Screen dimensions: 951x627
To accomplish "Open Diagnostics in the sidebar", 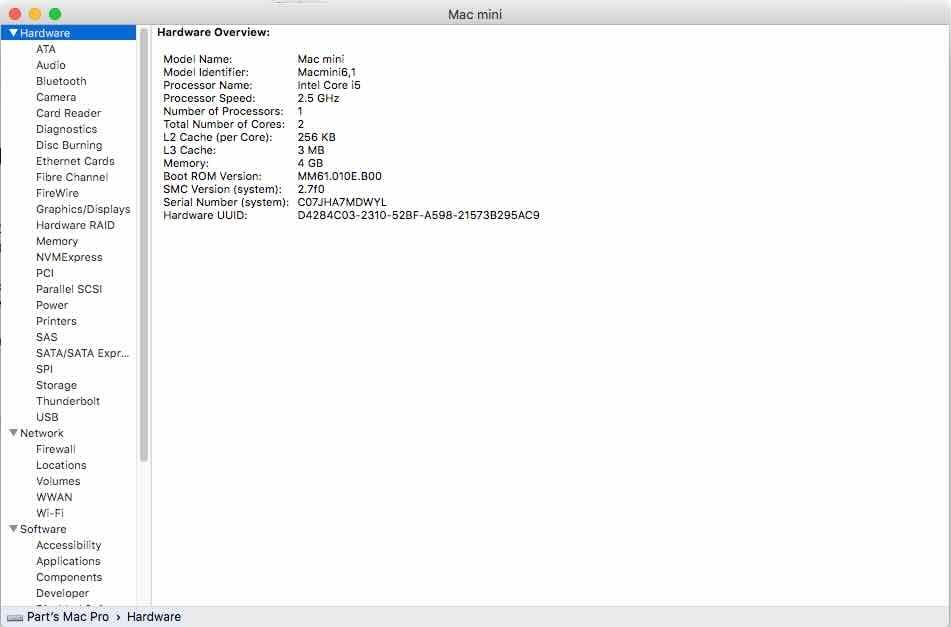I will point(66,129).
